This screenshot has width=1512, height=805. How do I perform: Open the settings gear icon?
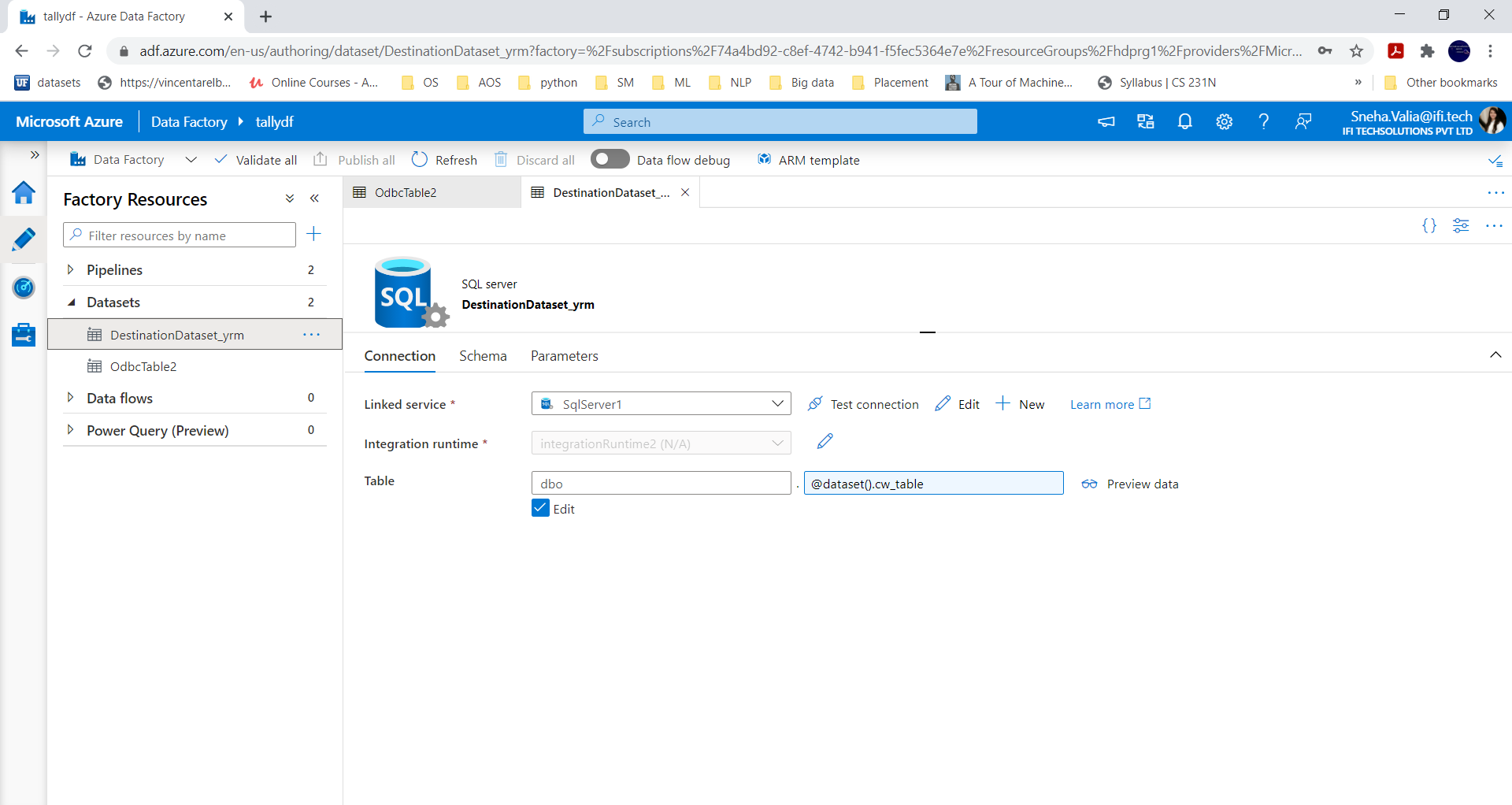[x=1225, y=121]
